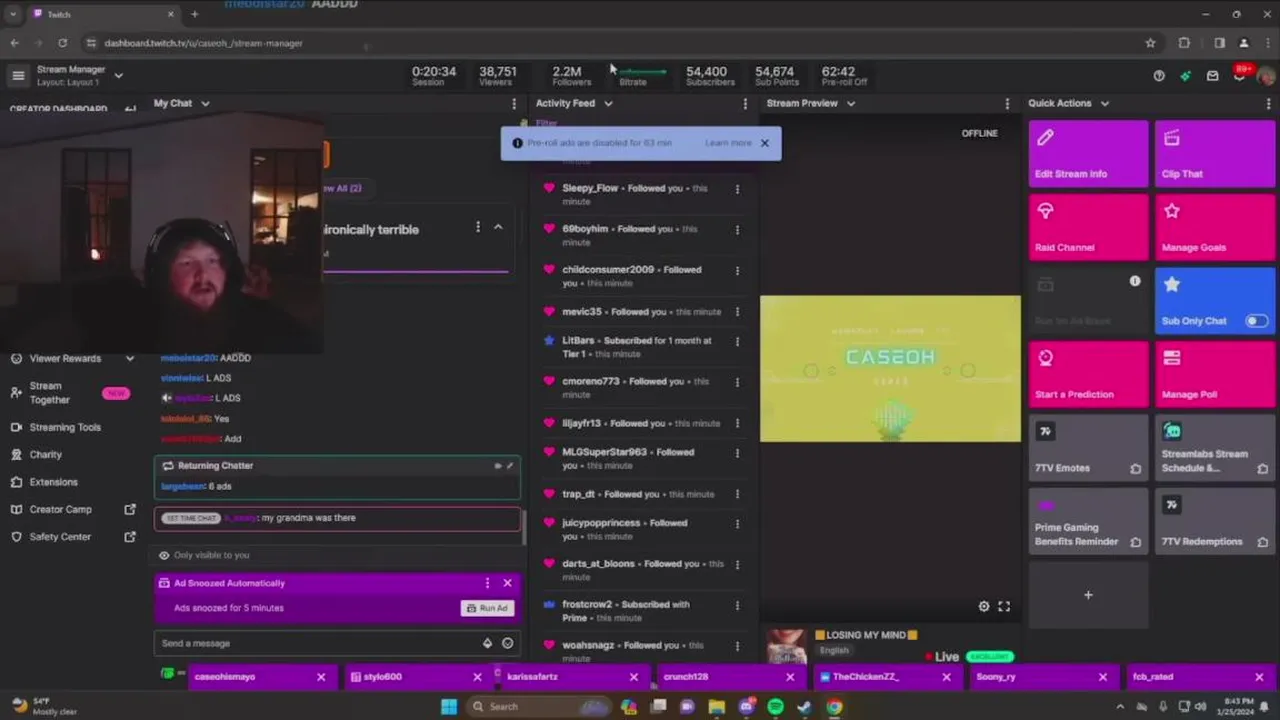Click the browser address bar URL
The width and height of the screenshot is (1280, 720).
[x=203, y=43]
